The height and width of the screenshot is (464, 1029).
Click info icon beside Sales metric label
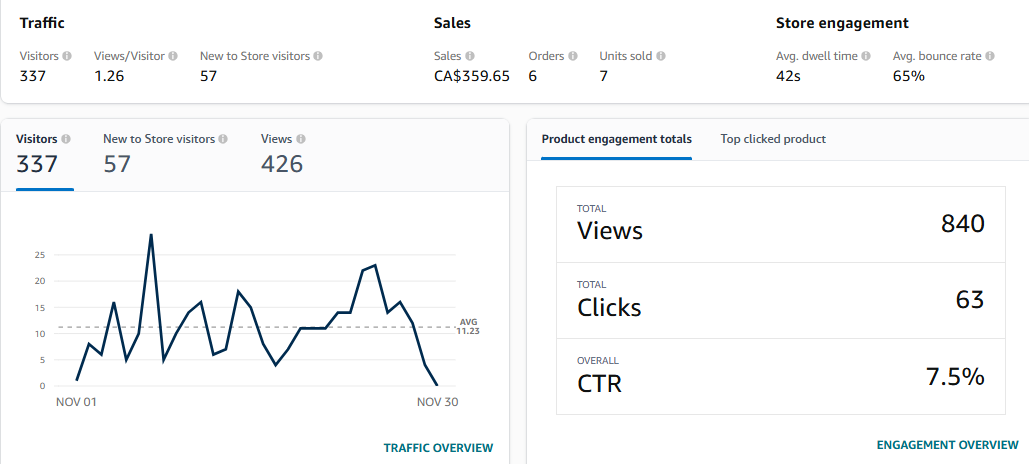470,57
